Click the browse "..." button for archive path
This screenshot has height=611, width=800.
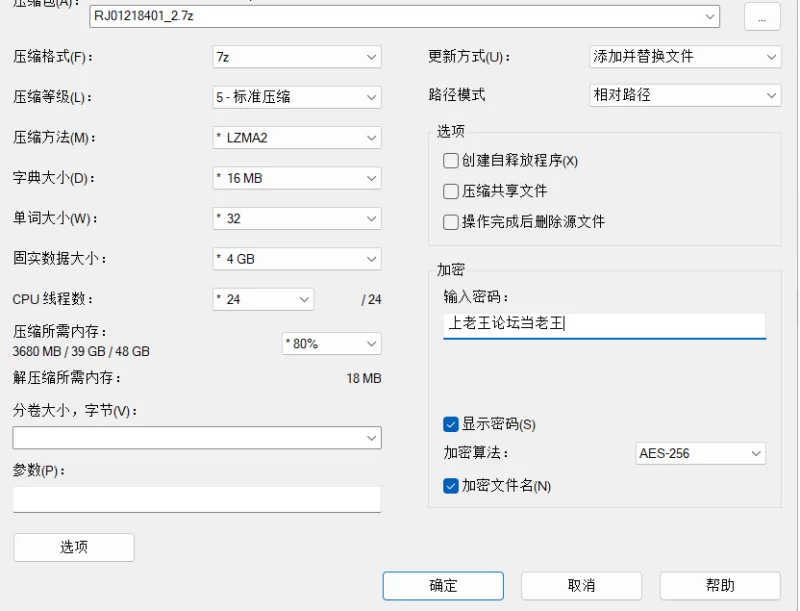(x=761, y=17)
